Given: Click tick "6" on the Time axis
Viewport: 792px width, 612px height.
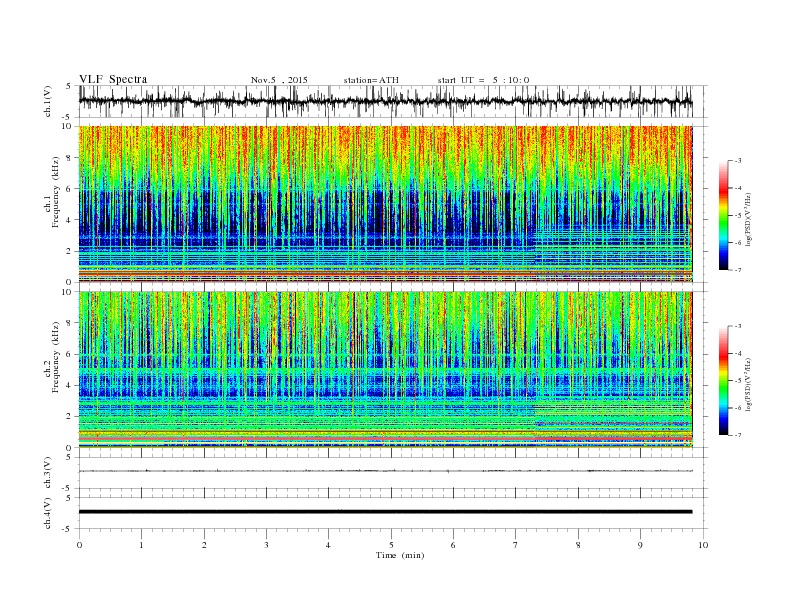Looking at the screenshot, I should click(x=453, y=545).
